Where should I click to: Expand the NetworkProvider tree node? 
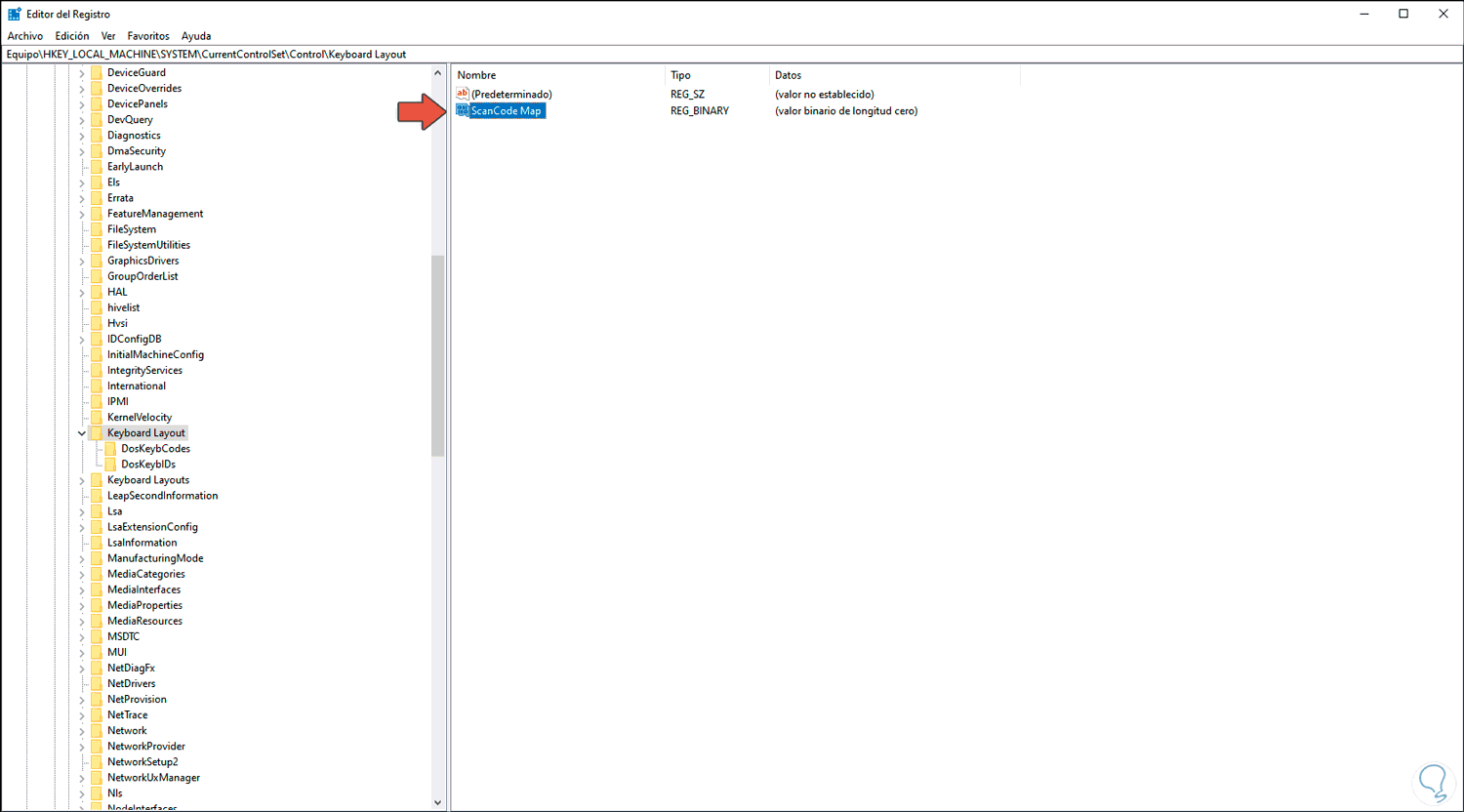pyautogui.click(x=82, y=746)
